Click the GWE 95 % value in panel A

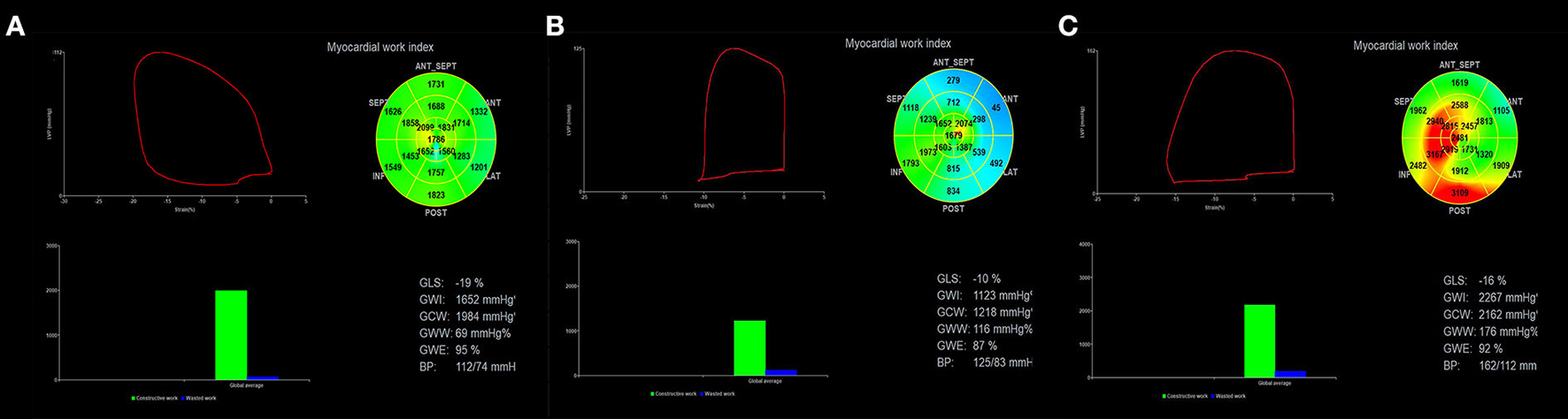(x=467, y=350)
